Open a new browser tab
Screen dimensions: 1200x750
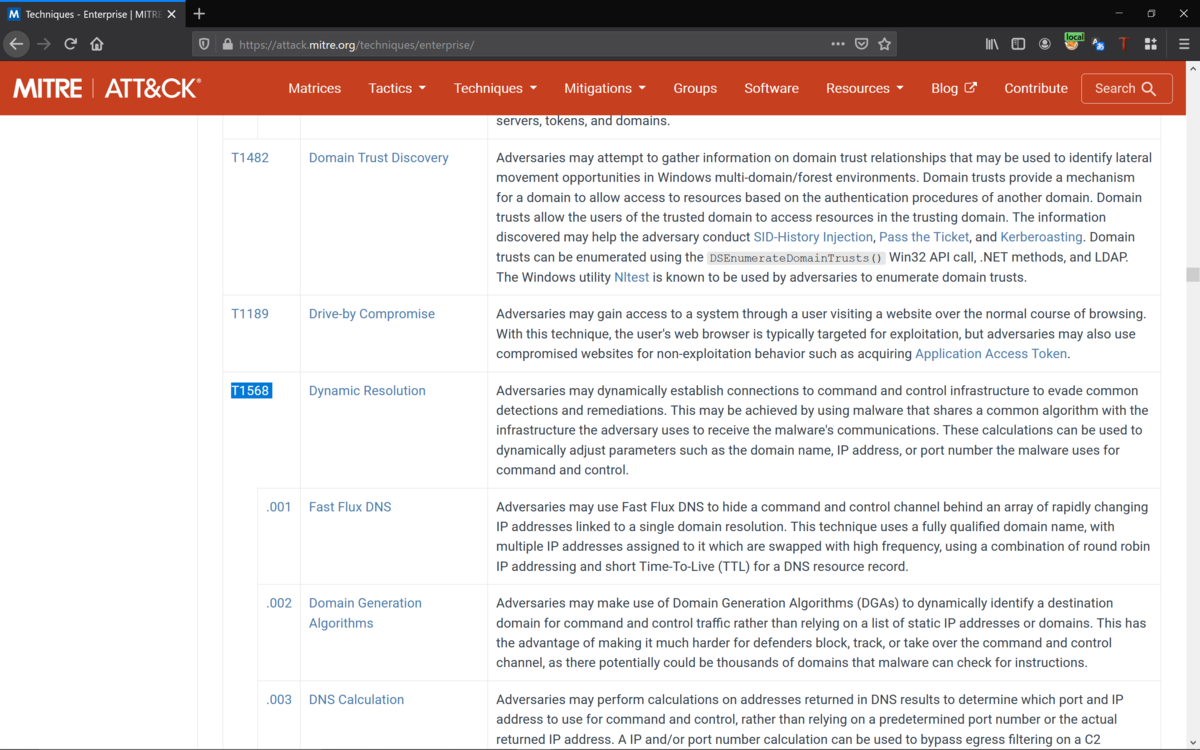[x=199, y=13]
